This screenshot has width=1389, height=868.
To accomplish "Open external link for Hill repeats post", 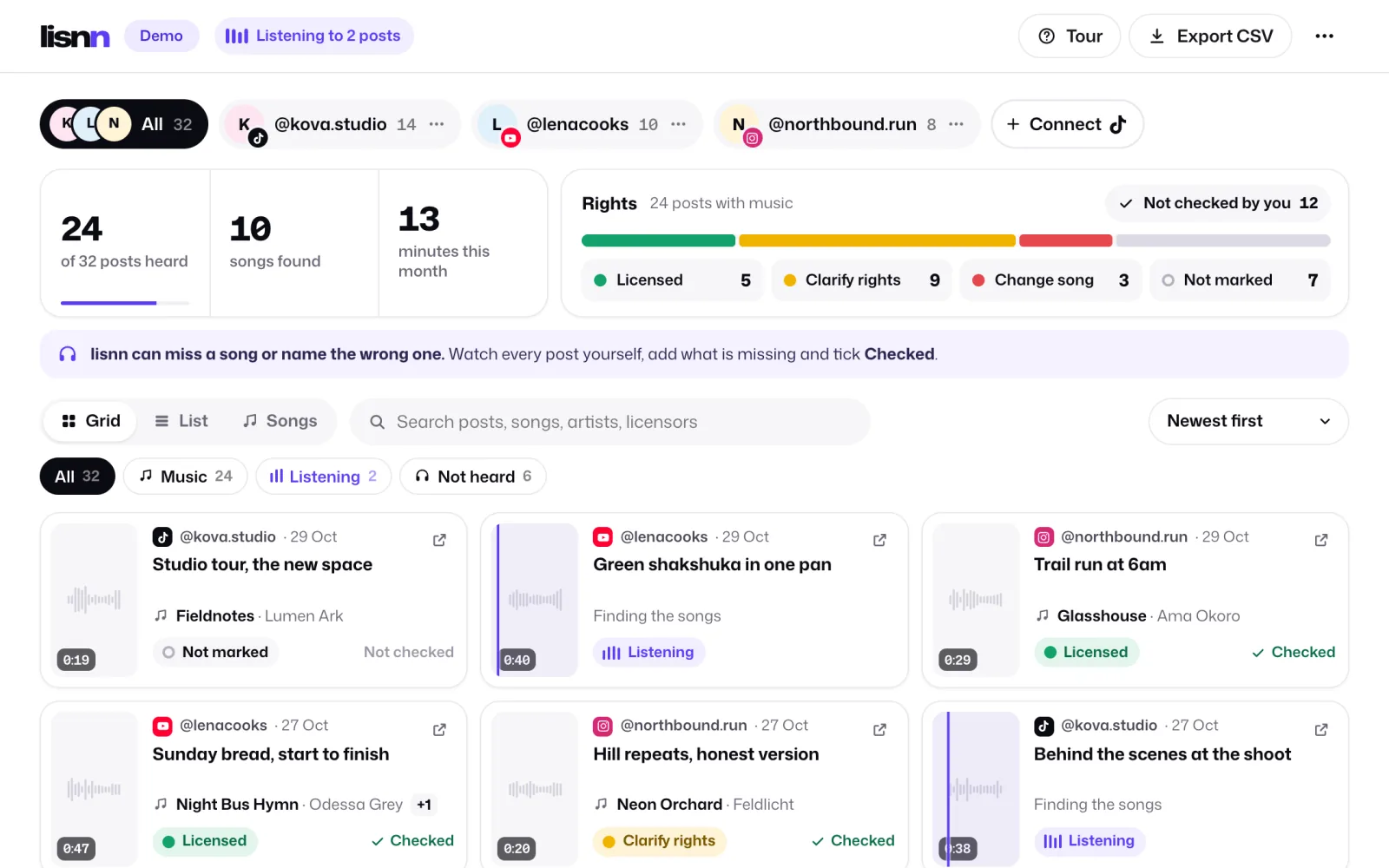I will pyautogui.click(x=879, y=729).
